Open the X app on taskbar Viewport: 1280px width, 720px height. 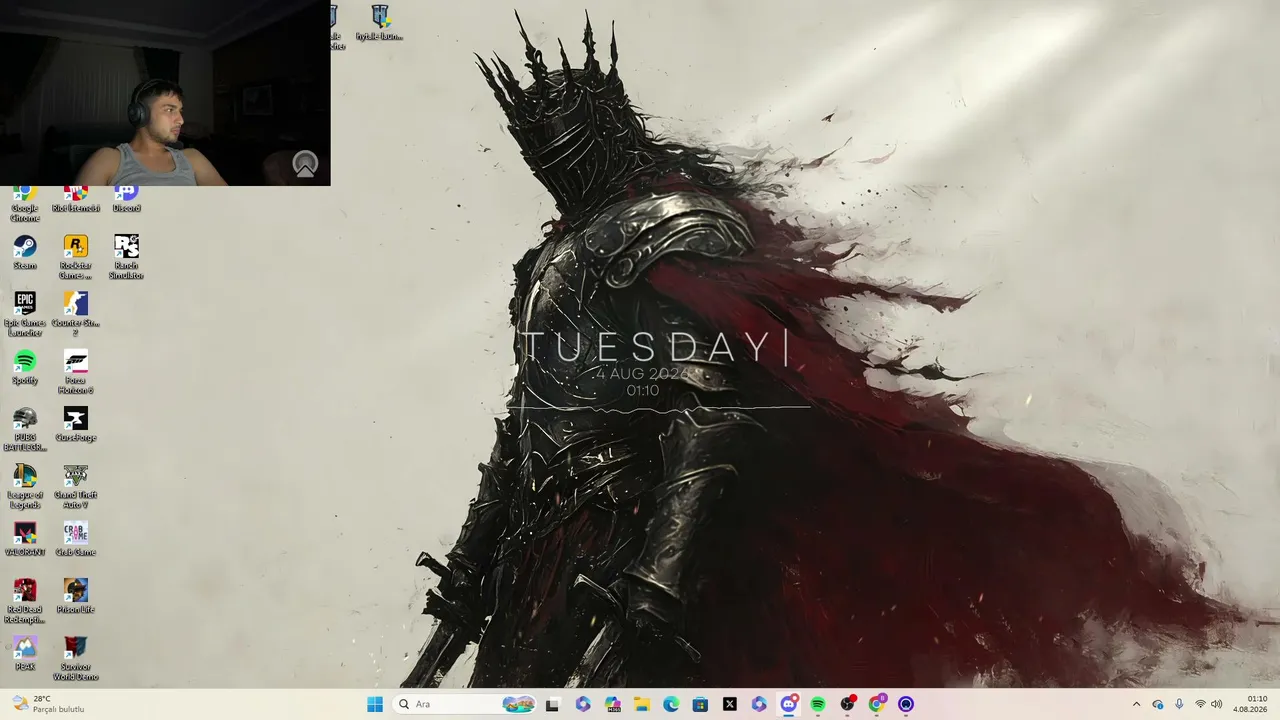[x=730, y=704]
